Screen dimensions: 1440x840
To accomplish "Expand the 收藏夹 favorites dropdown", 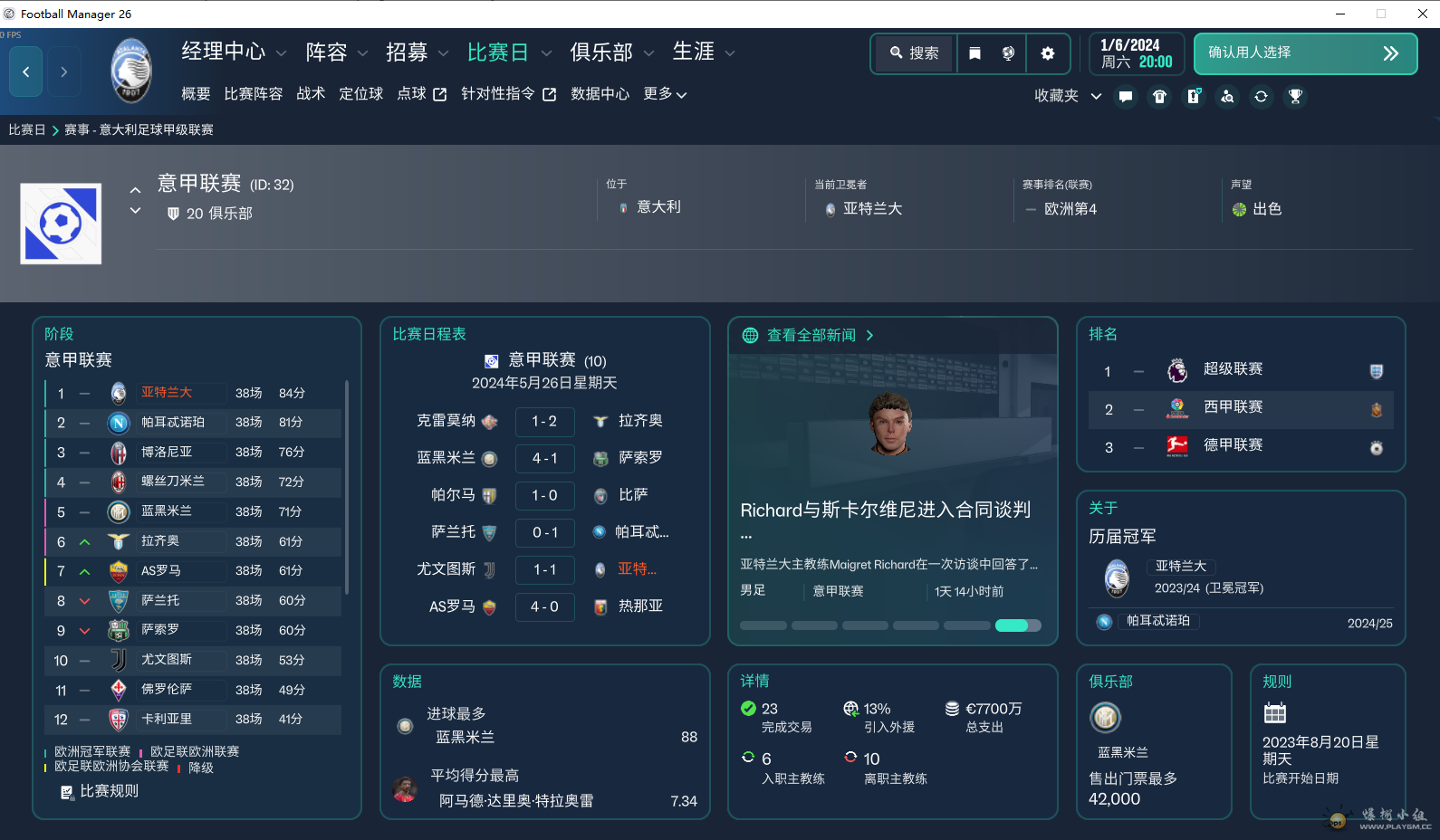I will [x=1068, y=96].
